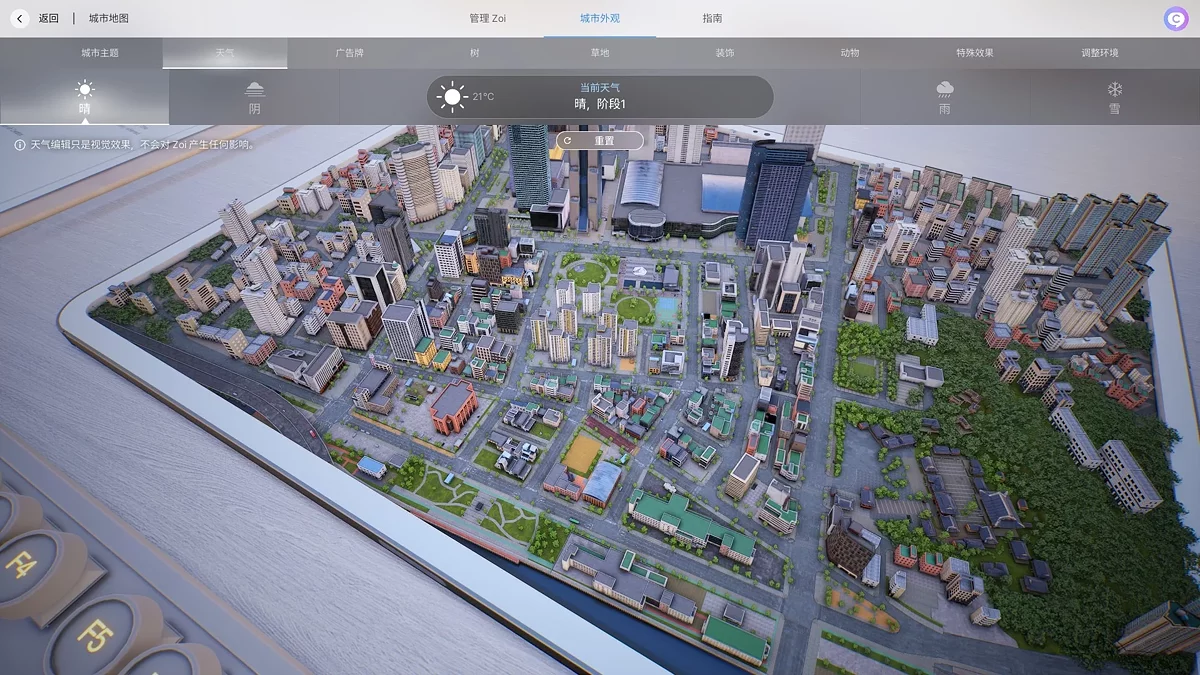Image resolution: width=1200 pixels, height=675 pixels.
Task: Open the 草地 grass category
Action: (600, 53)
